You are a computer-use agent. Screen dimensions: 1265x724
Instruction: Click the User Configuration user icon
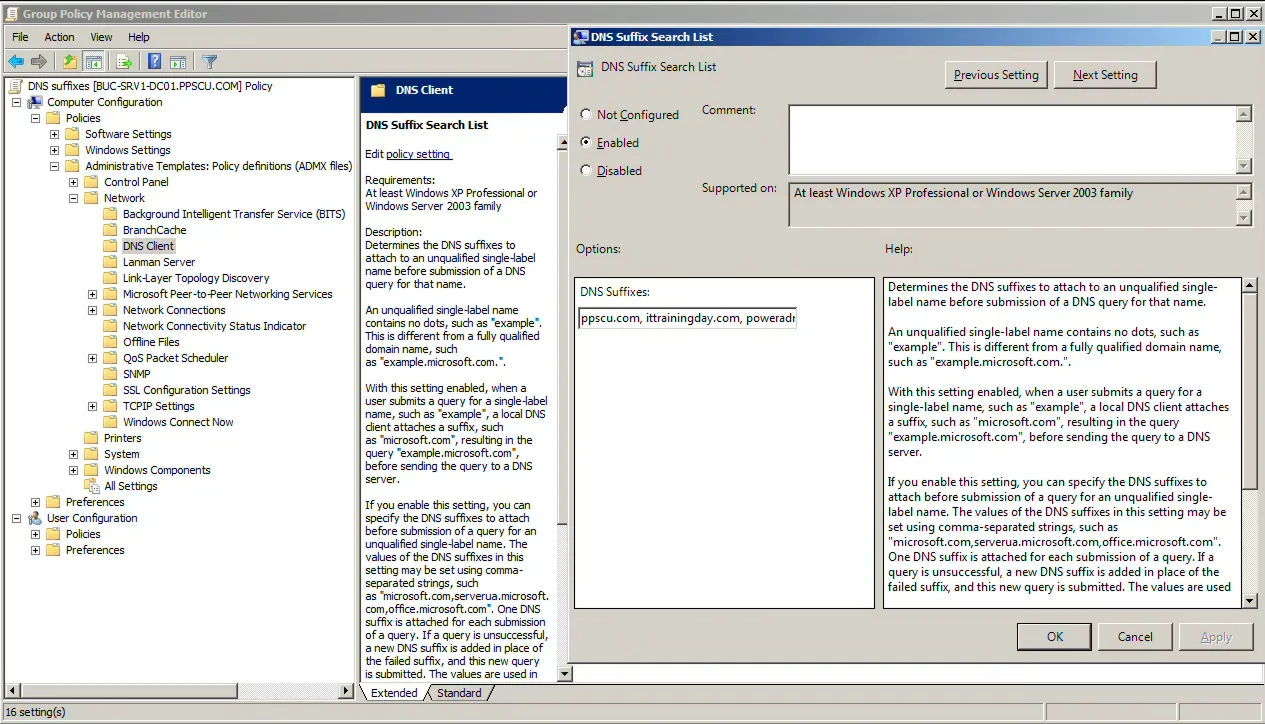point(35,518)
